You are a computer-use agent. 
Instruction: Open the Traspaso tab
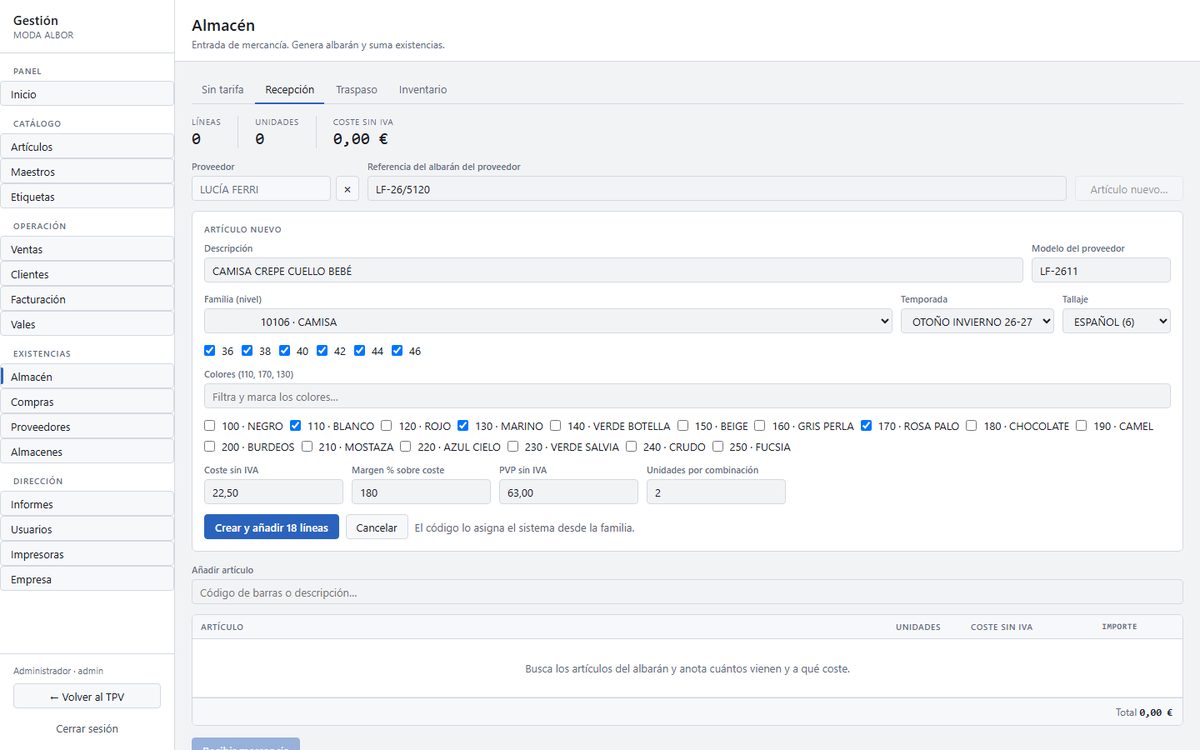click(x=357, y=90)
